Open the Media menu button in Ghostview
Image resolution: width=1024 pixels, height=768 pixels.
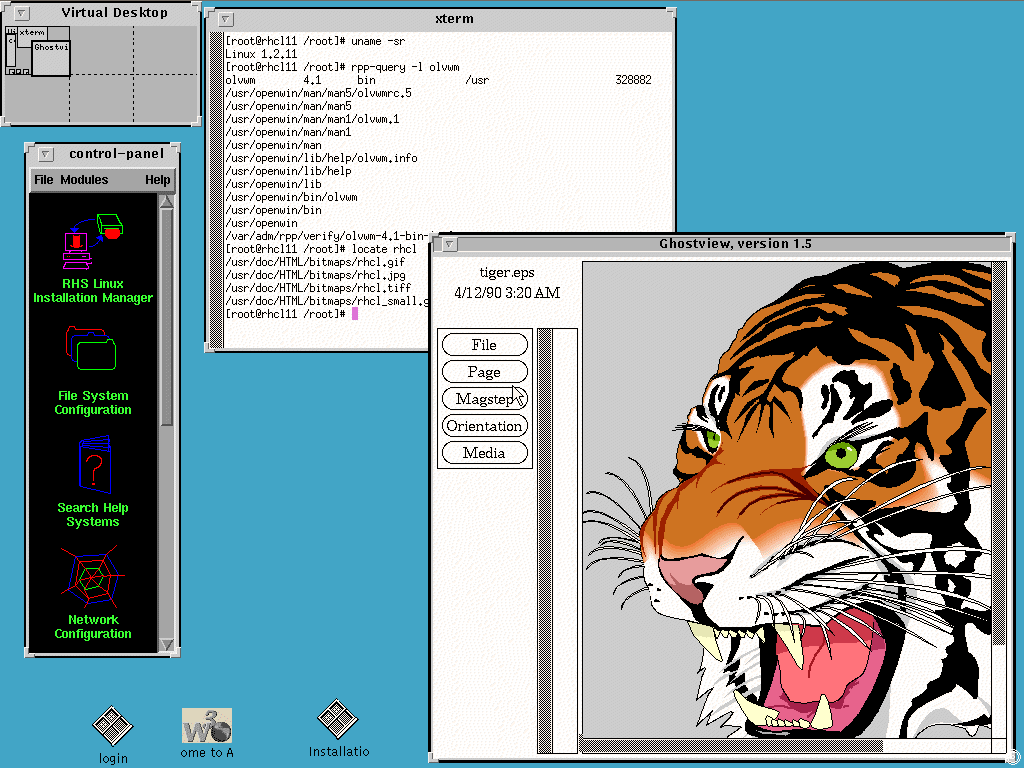[x=485, y=453]
